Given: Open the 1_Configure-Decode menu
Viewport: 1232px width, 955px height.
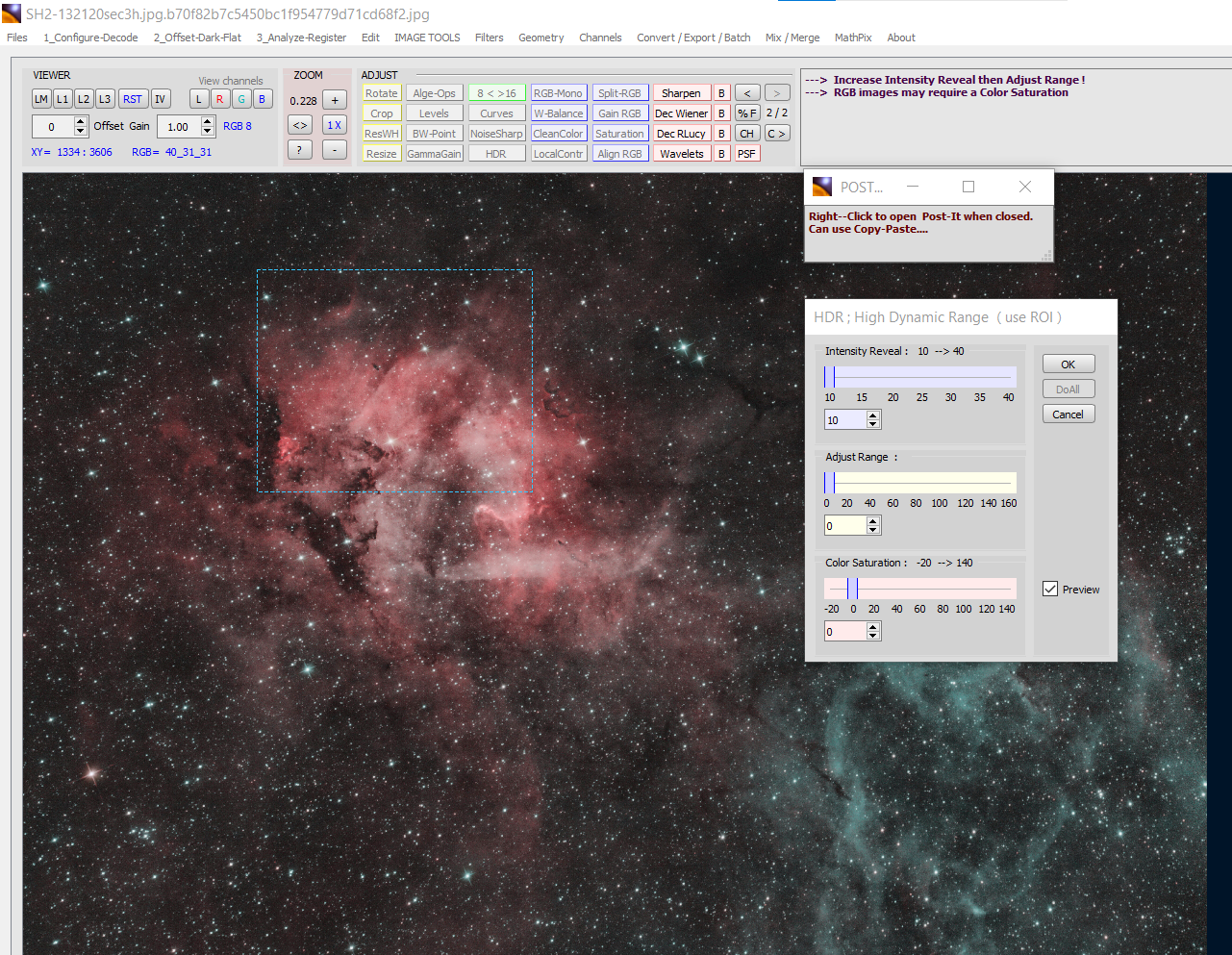Looking at the screenshot, I should (90, 38).
